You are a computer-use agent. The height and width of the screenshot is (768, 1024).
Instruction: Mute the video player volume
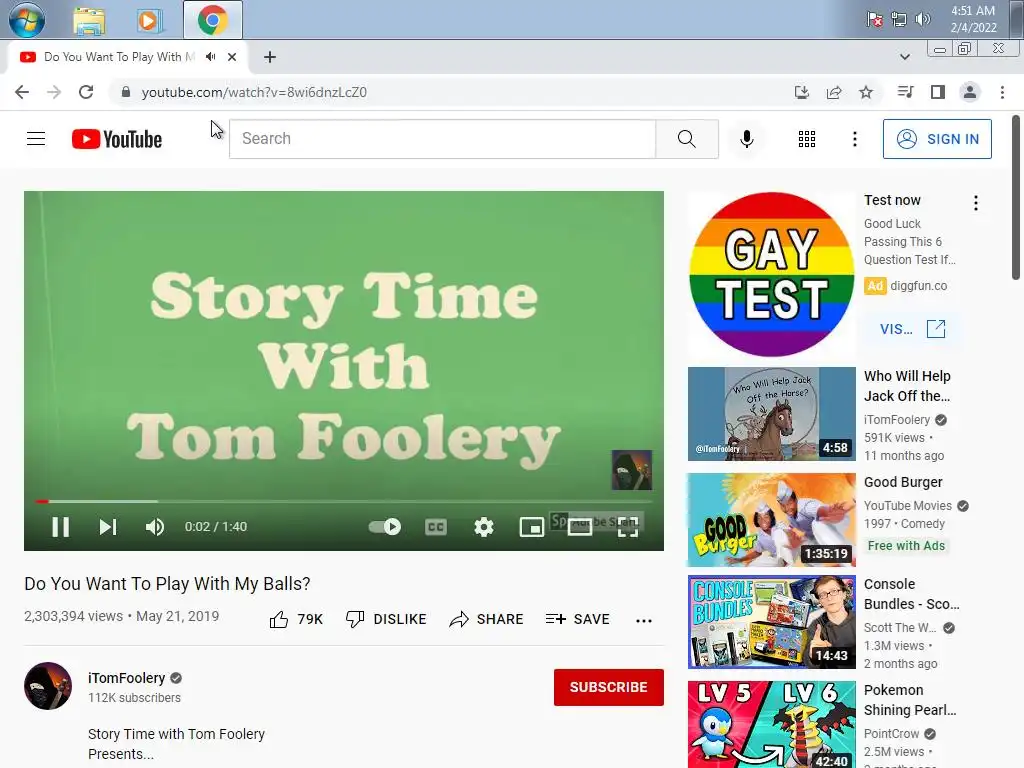pos(155,526)
